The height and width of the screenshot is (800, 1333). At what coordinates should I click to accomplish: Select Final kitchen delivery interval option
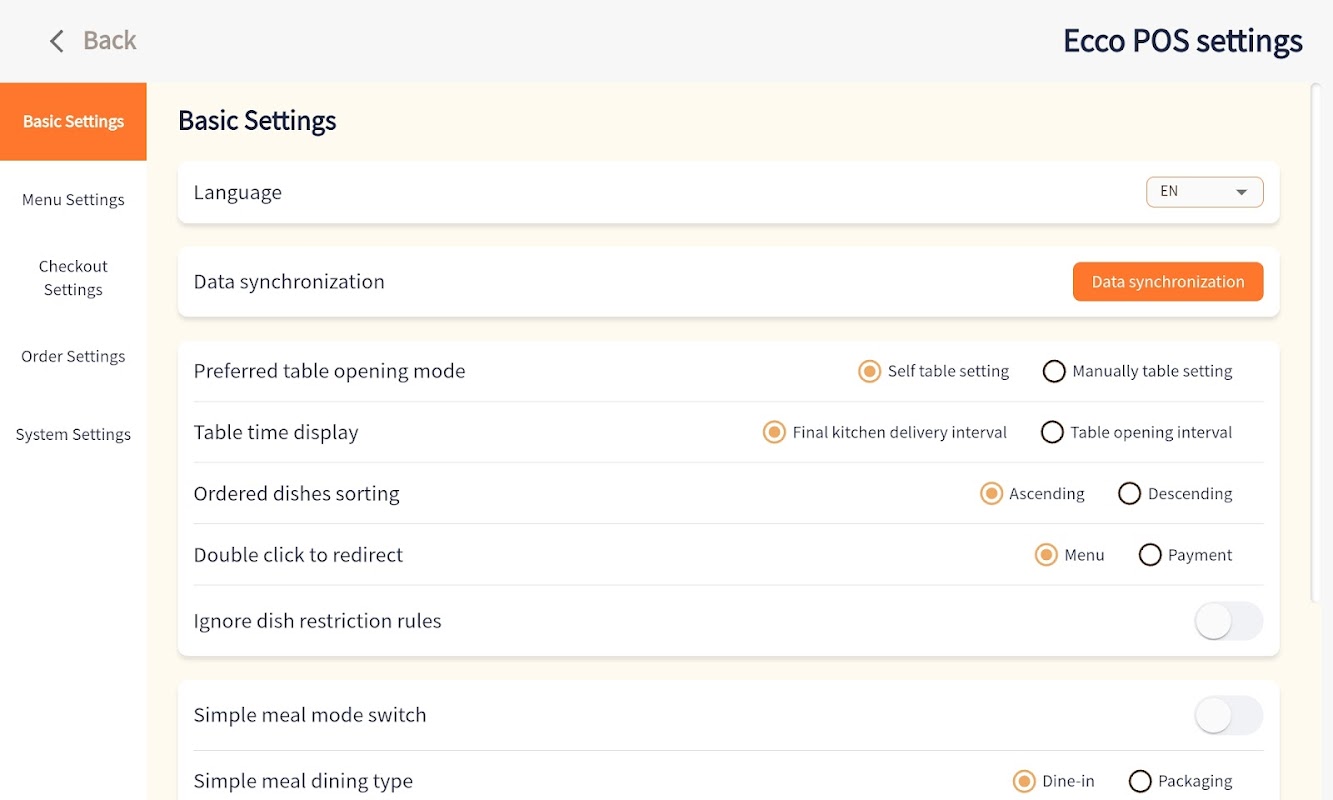pos(774,433)
